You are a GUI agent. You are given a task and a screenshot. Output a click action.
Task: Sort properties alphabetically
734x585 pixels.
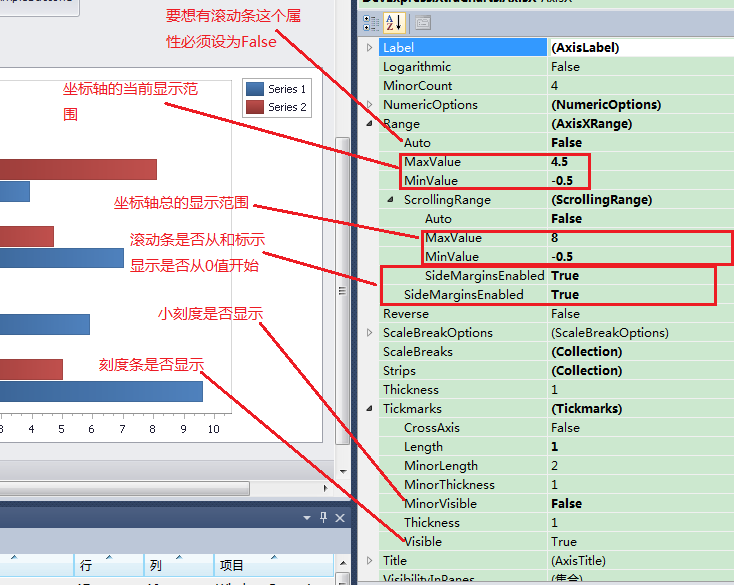394,23
